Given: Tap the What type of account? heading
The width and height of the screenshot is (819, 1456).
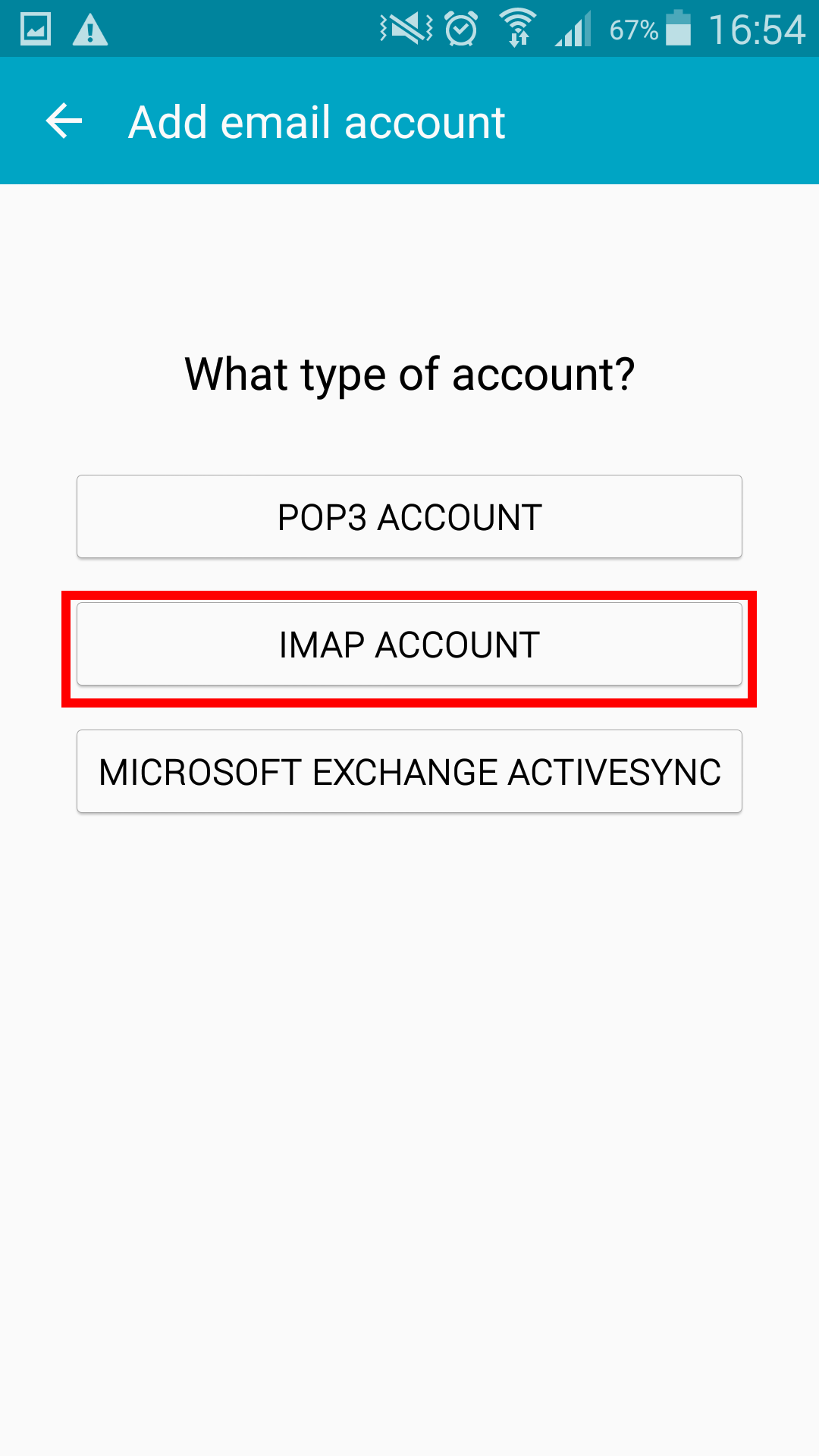Looking at the screenshot, I should tap(409, 375).
